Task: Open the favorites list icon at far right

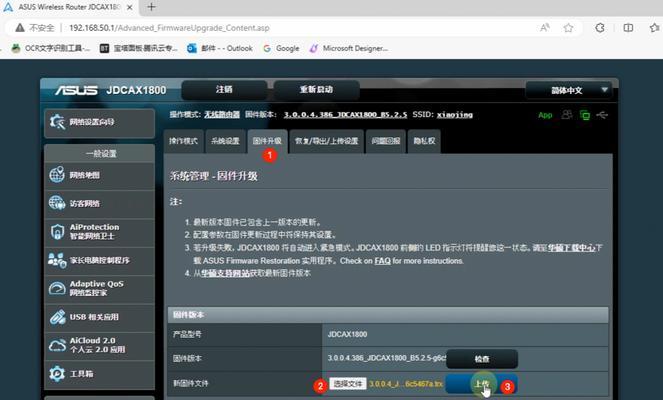Action: [655, 28]
